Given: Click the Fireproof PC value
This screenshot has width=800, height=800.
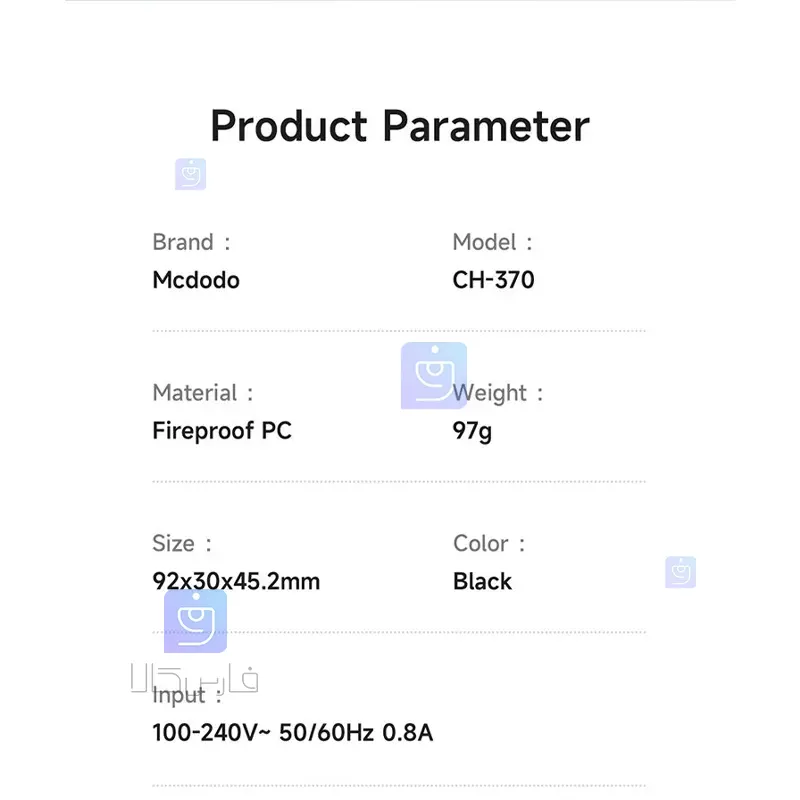Looking at the screenshot, I should tap(222, 431).
